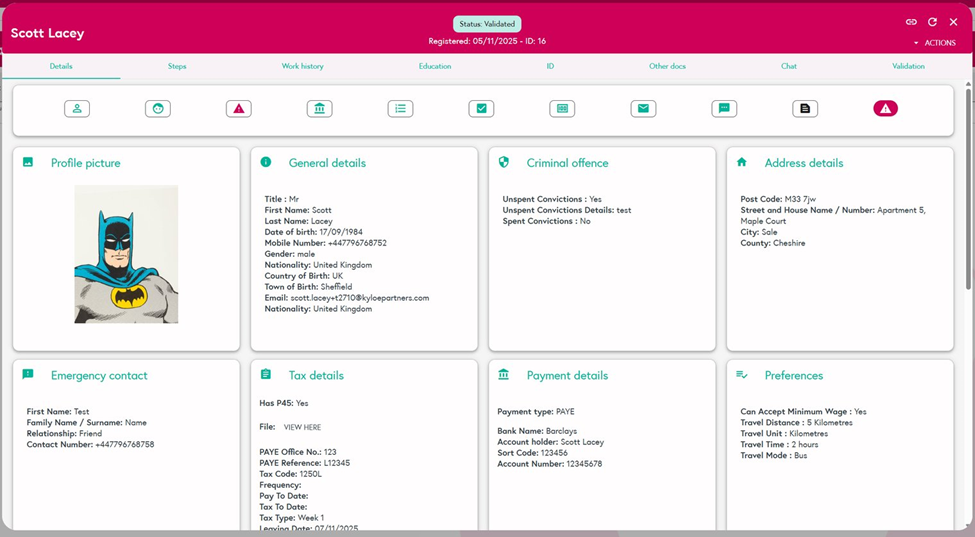The width and height of the screenshot is (975, 537).
Task: Click the Batman profile picture
Action: click(126, 254)
